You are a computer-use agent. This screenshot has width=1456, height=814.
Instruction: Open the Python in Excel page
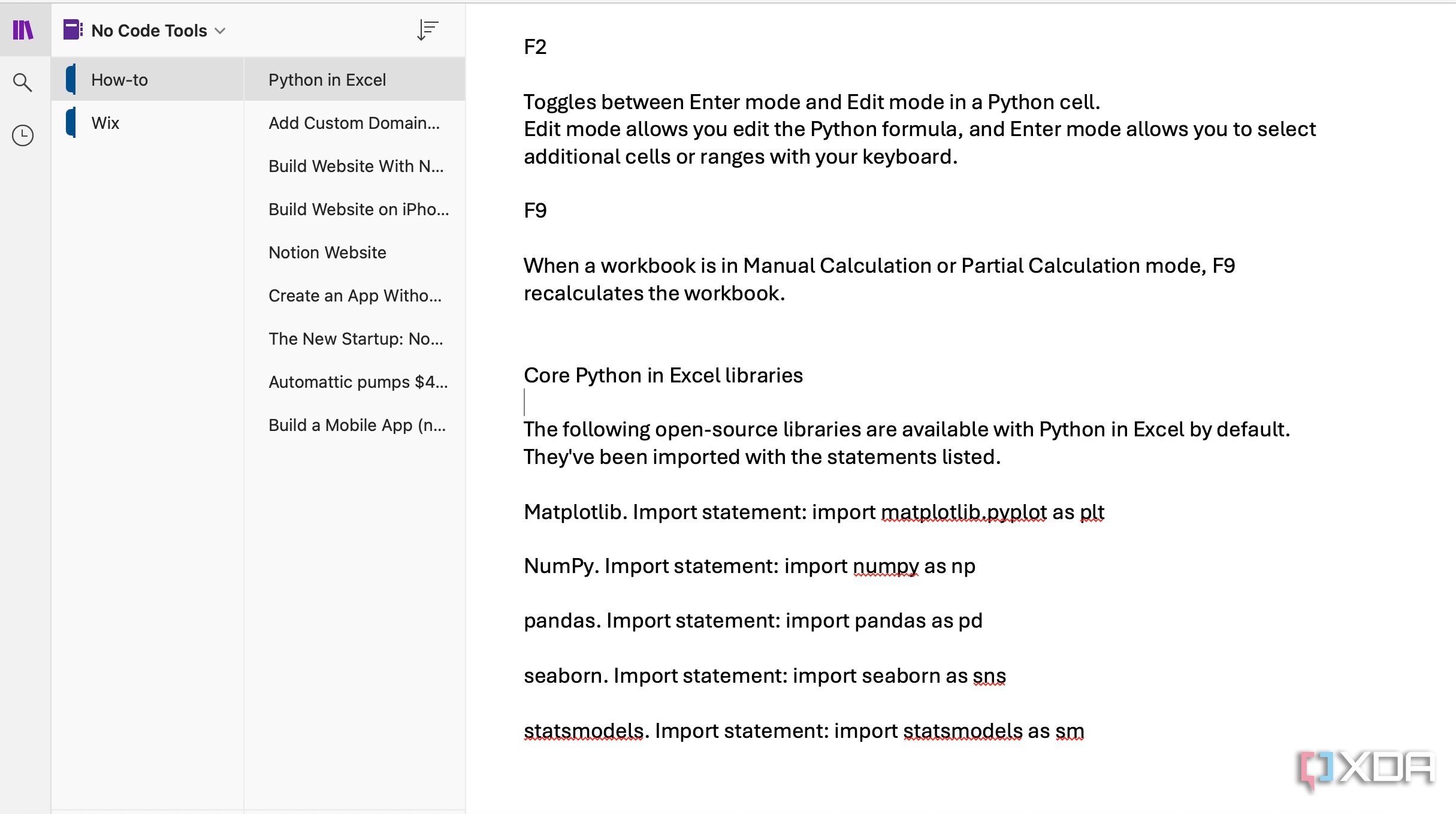click(x=327, y=79)
